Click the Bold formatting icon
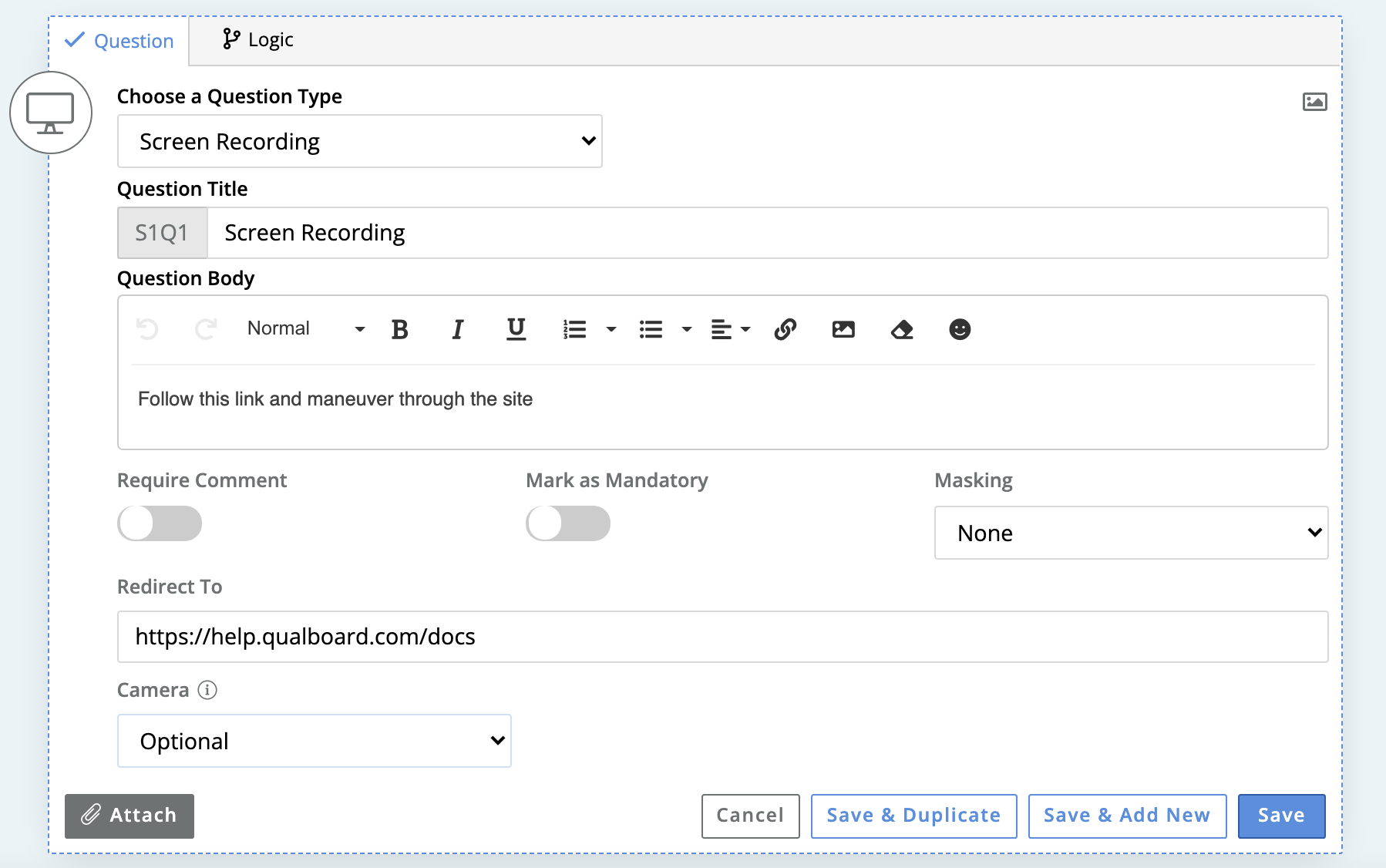Image resolution: width=1386 pixels, height=868 pixels. pos(399,330)
